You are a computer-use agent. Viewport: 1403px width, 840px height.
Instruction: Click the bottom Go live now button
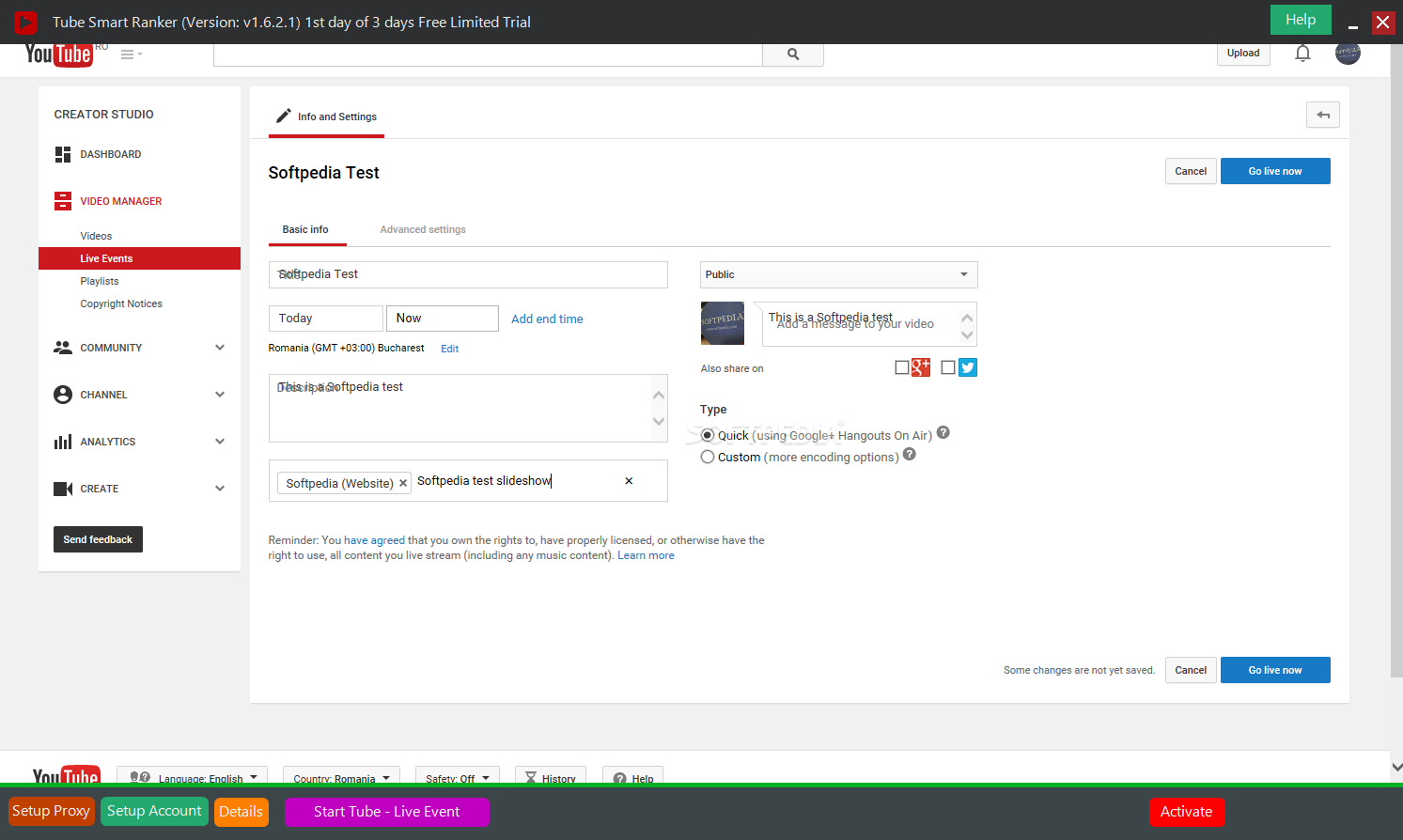pyautogui.click(x=1275, y=670)
